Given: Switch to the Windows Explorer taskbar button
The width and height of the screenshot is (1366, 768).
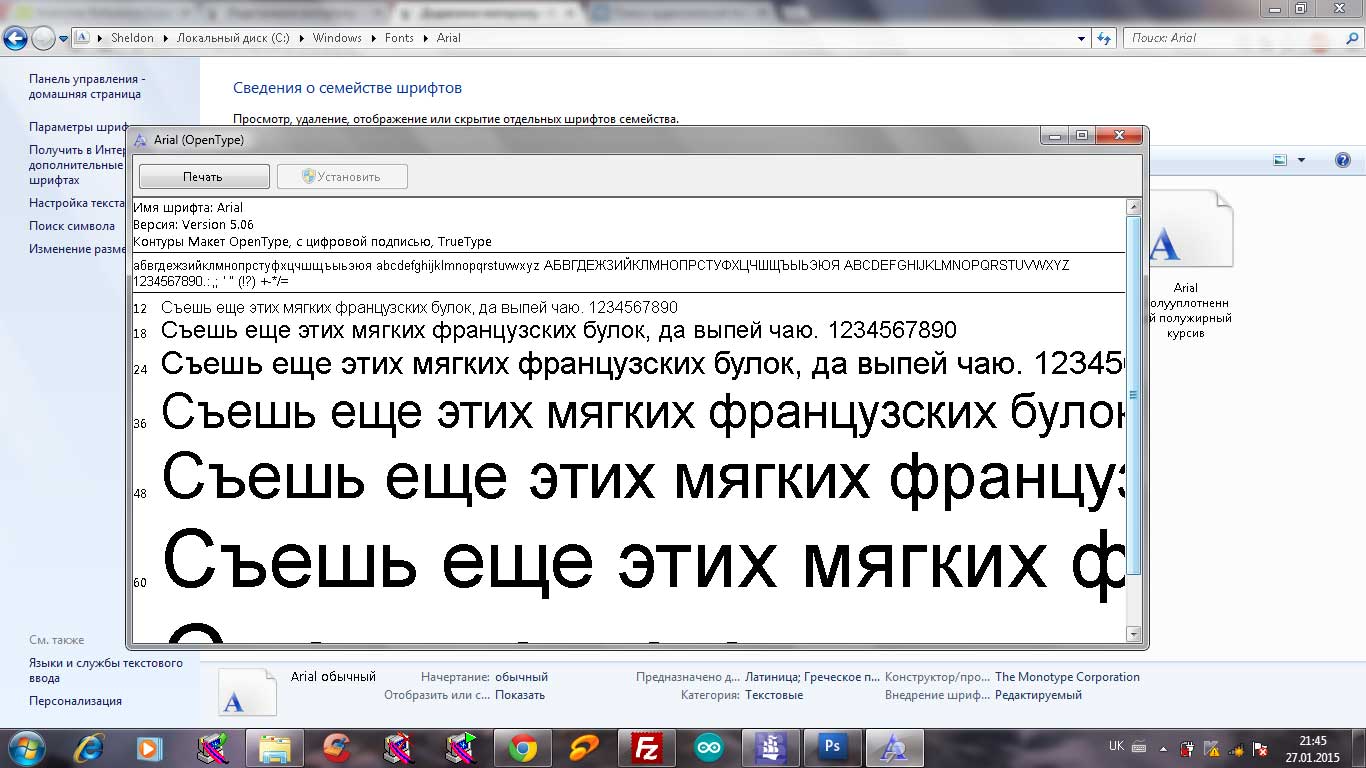Looking at the screenshot, I should point(274,748).
